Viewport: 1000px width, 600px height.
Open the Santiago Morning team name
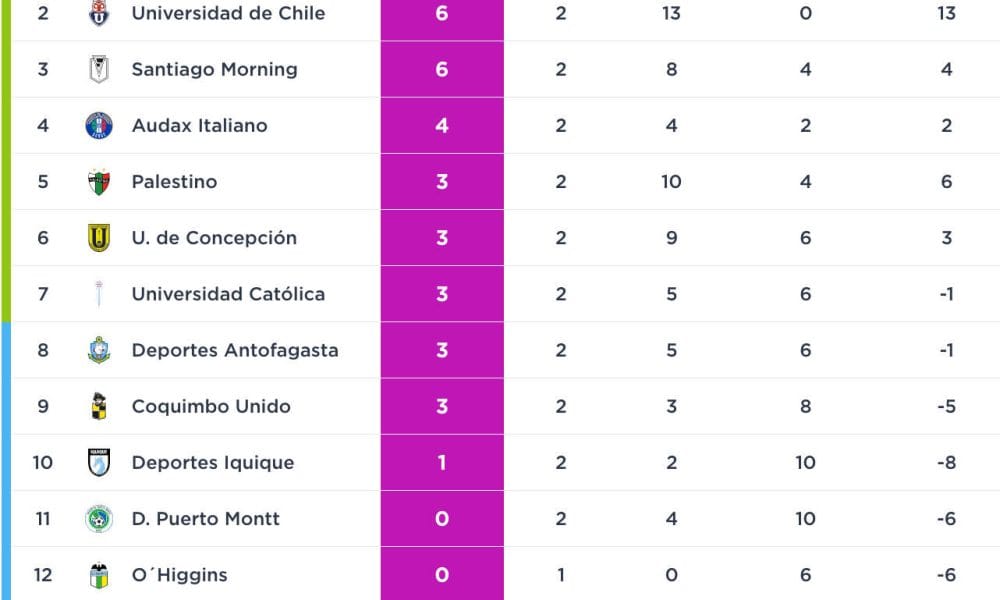pos(214,70)
